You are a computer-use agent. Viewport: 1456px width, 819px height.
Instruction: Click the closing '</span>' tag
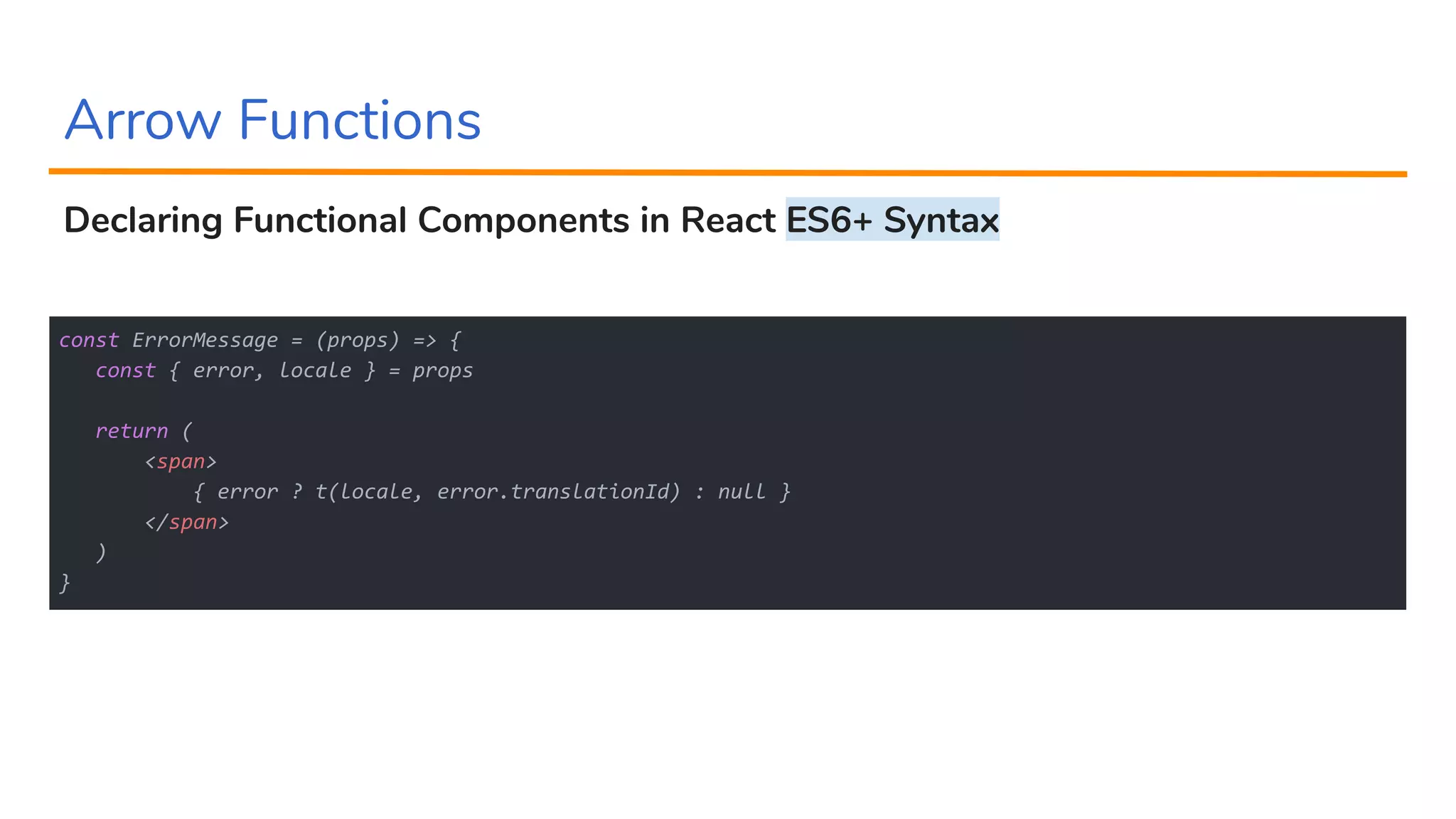(x=187, y=523)
